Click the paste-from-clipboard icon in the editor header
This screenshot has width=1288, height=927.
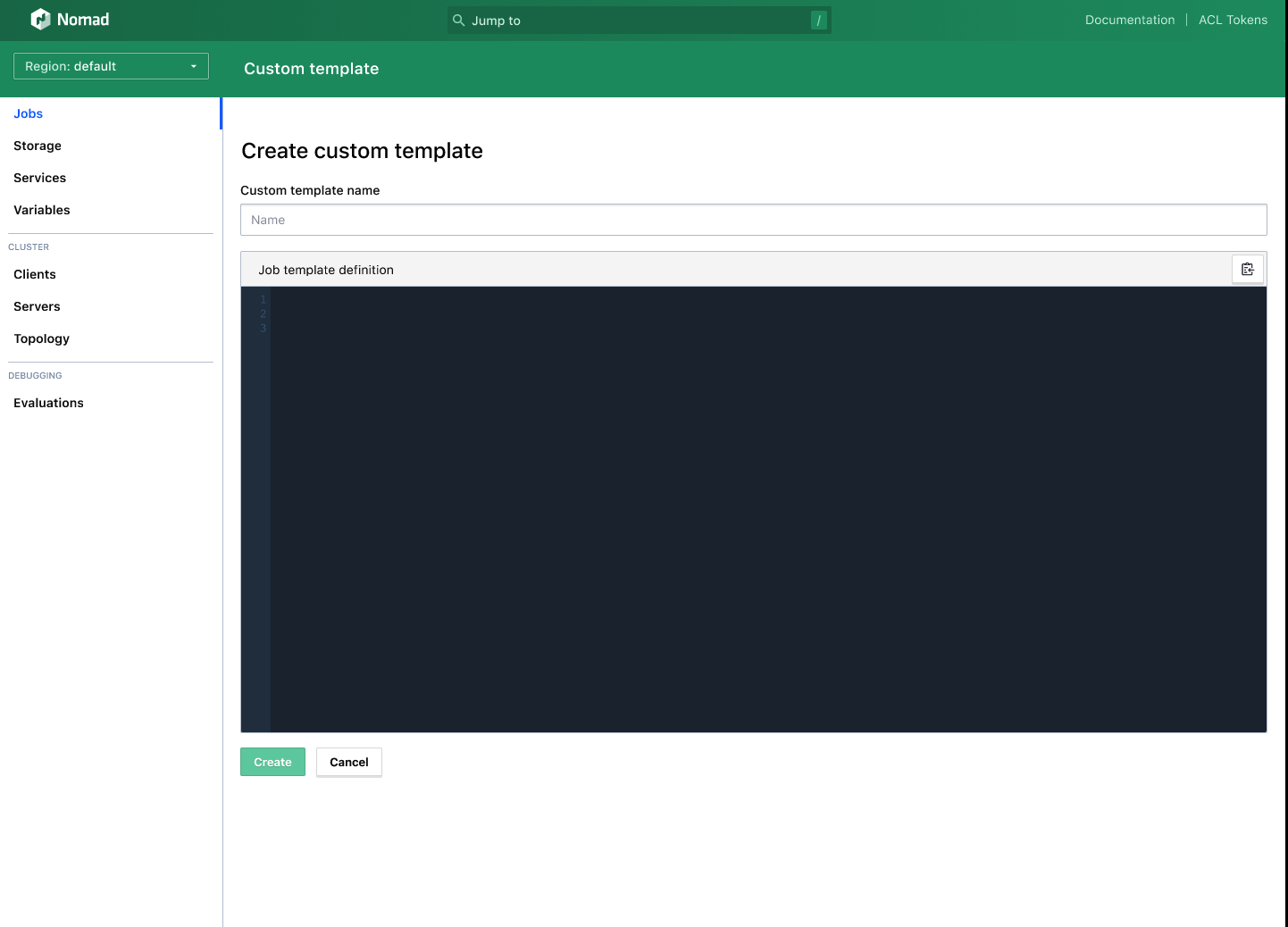pyautogui.click(x=1248, y=269)
